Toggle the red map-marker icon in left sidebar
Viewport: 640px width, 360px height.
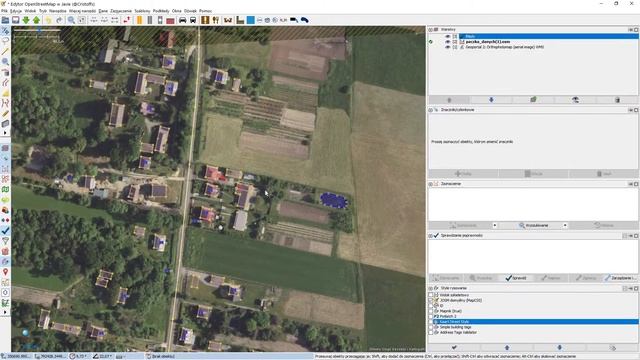[x=5, y=272]
